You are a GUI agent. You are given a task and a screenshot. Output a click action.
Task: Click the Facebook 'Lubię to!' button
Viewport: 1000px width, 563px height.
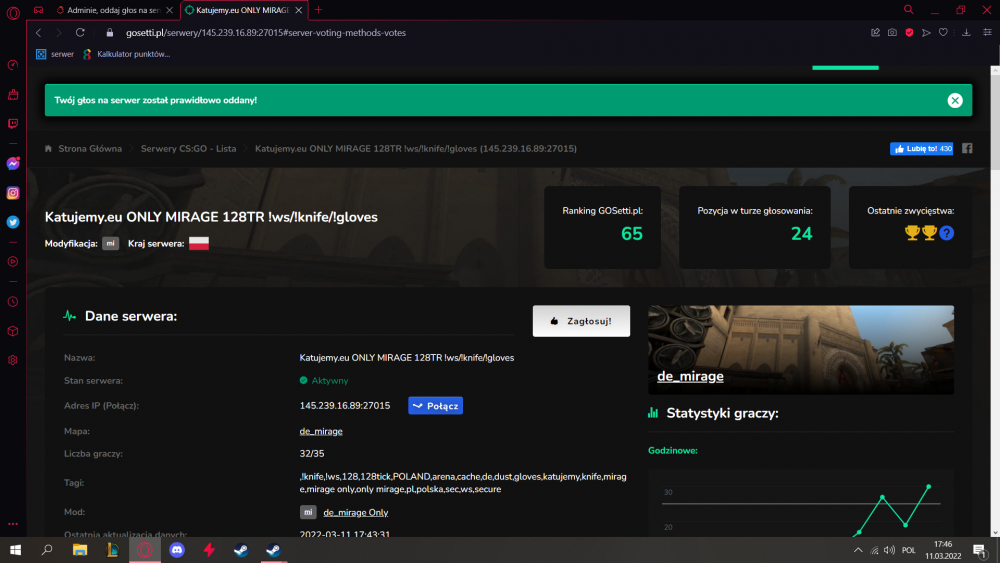922,149
